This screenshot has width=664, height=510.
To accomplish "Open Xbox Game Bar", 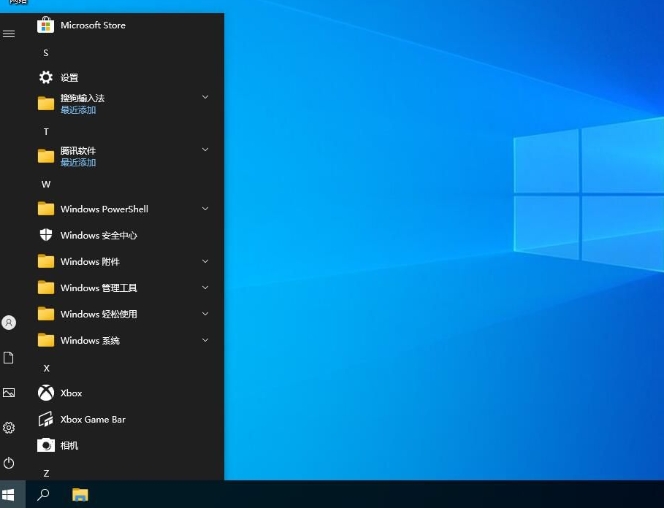I will (92, 420).
